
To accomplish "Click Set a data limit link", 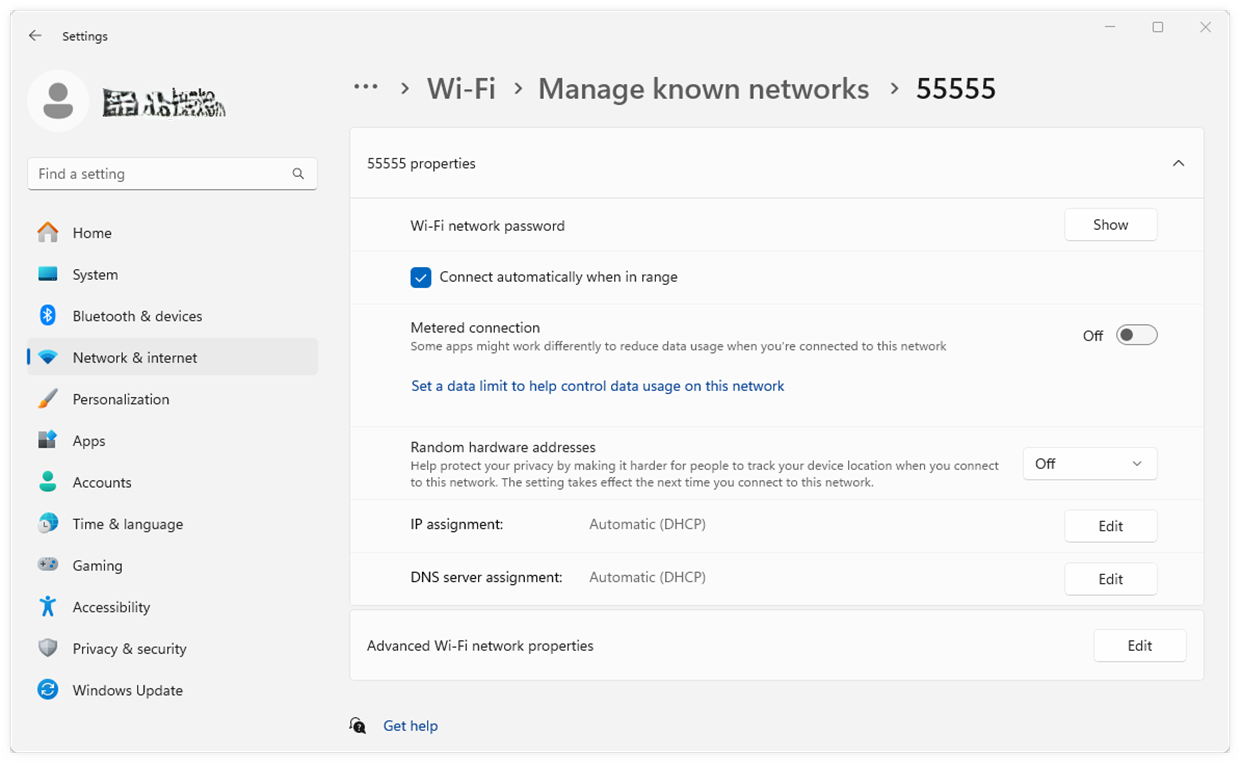I will (x=597, y=386).
